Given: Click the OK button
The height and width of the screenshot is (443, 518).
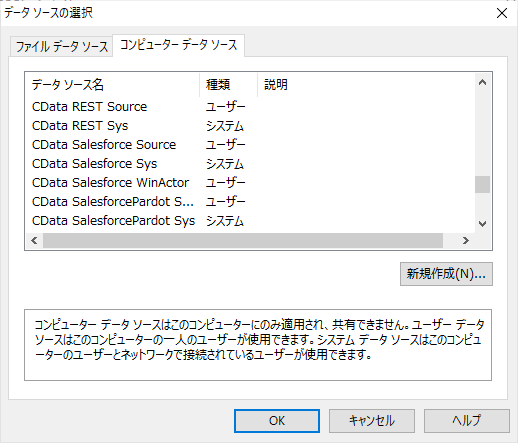Looking at the screenshot, I should pyautogui.click(x=277, y=421).
